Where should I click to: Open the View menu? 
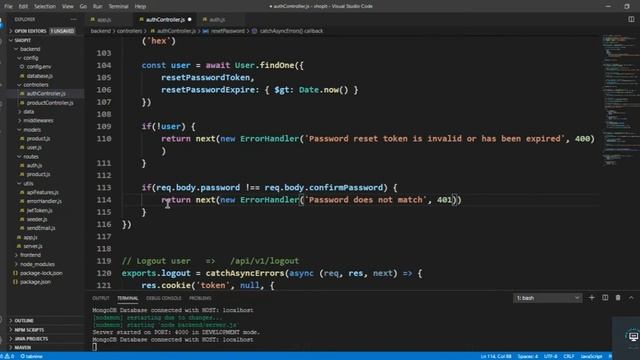point(68,6)
